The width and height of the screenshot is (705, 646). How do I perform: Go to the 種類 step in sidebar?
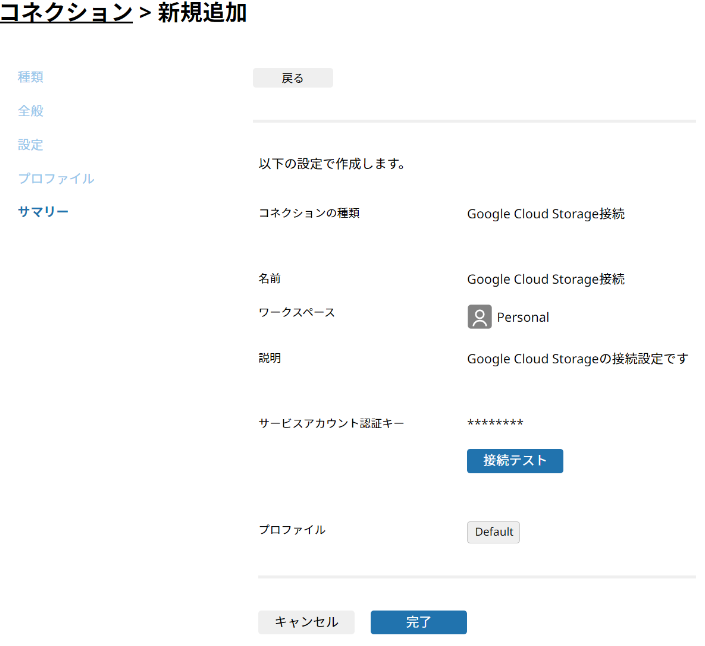[x=31, y=77]
